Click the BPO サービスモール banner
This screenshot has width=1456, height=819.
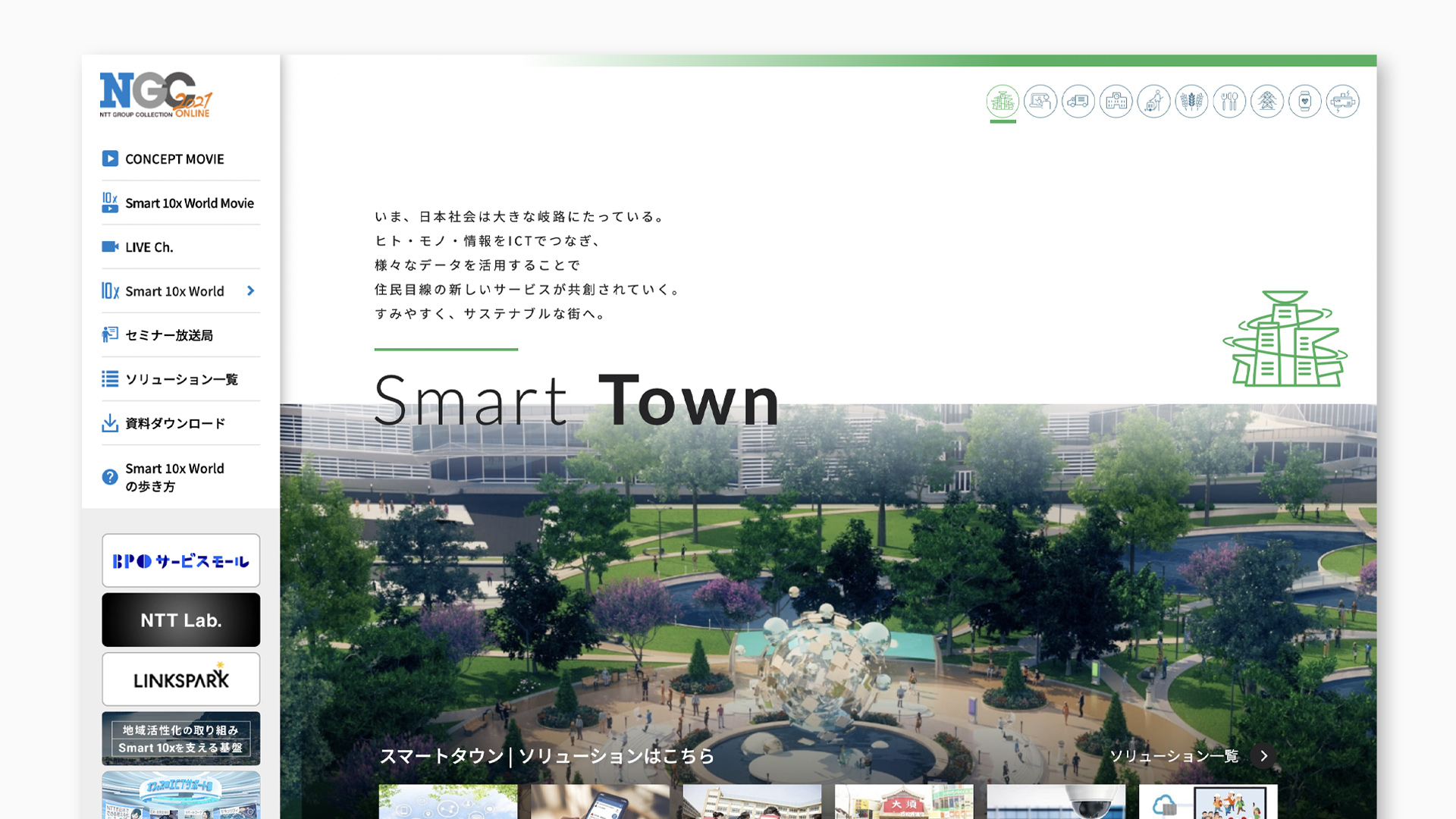click(181, 561)
